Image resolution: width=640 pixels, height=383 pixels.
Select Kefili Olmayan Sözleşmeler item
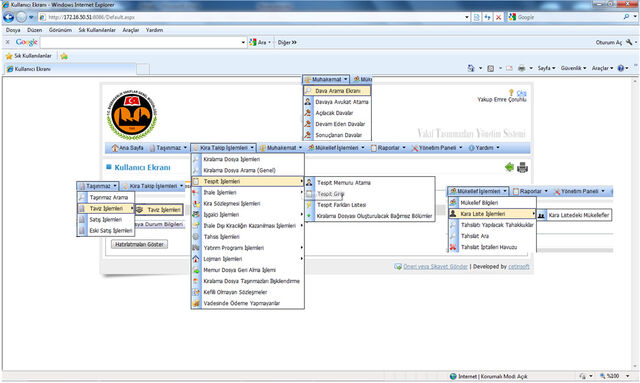tap(248, 292)
